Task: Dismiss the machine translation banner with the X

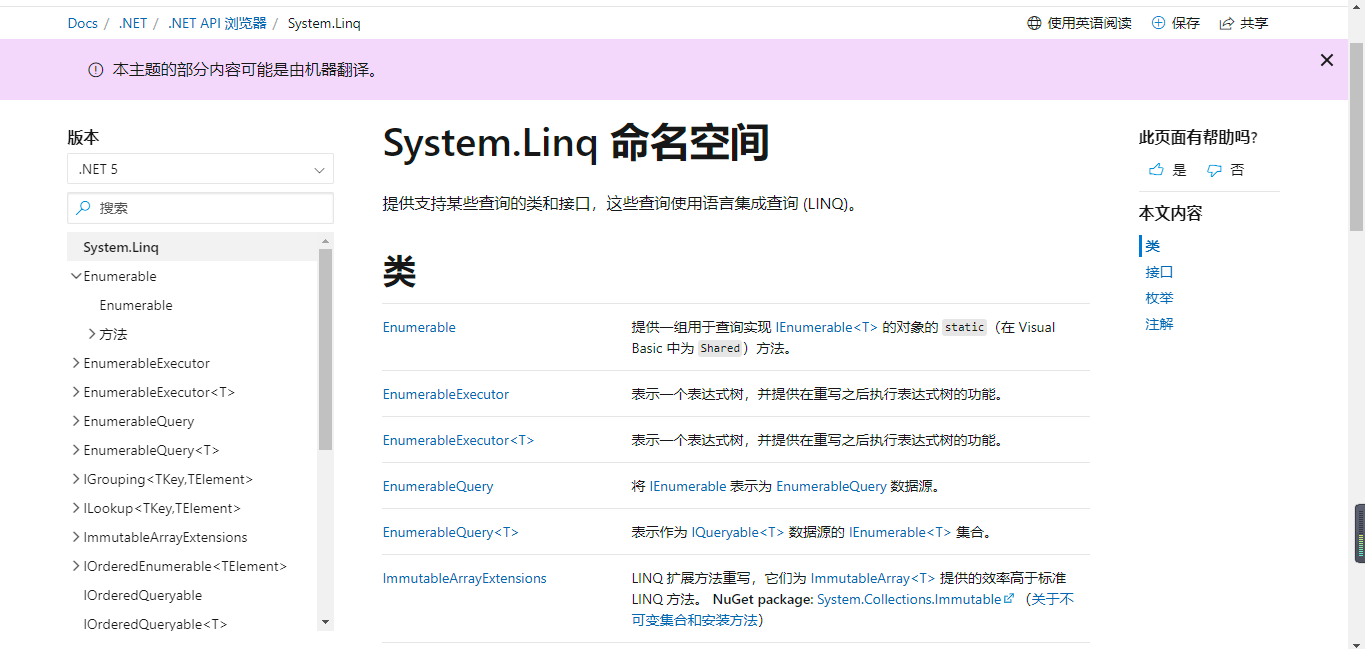Action: (x=1326, y=60)
